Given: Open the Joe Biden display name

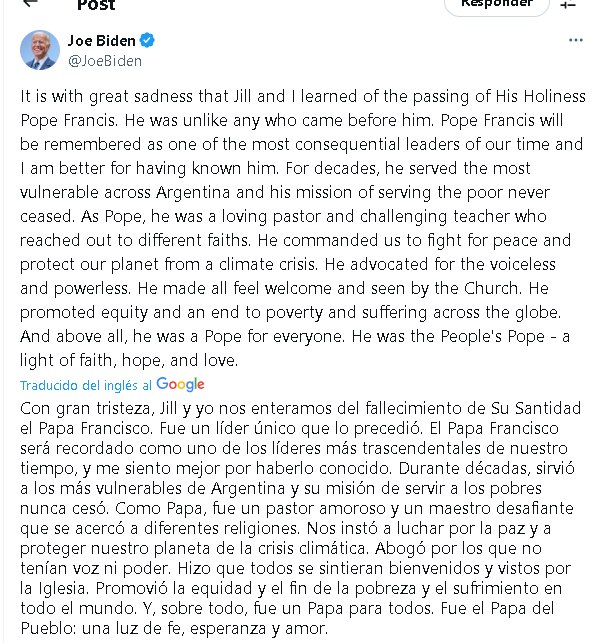Looking at the screenshot, I should [x=101, y=41].
